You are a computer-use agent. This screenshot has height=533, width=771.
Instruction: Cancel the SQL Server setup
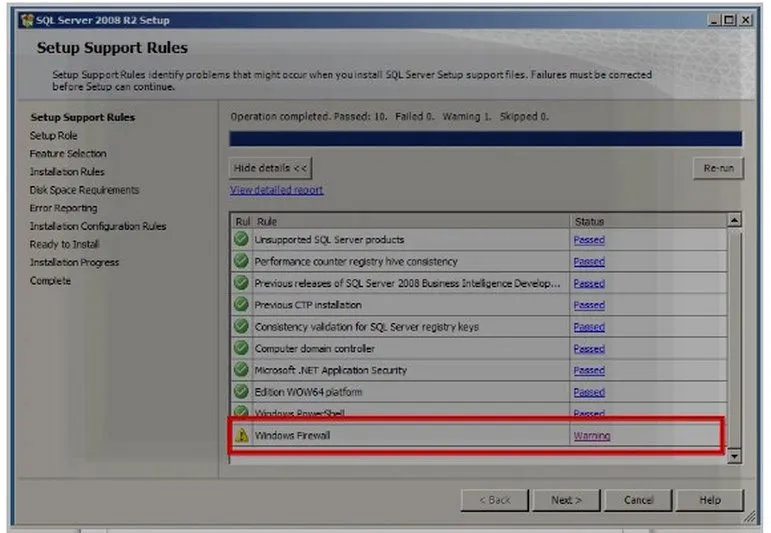tap(638, 500)
